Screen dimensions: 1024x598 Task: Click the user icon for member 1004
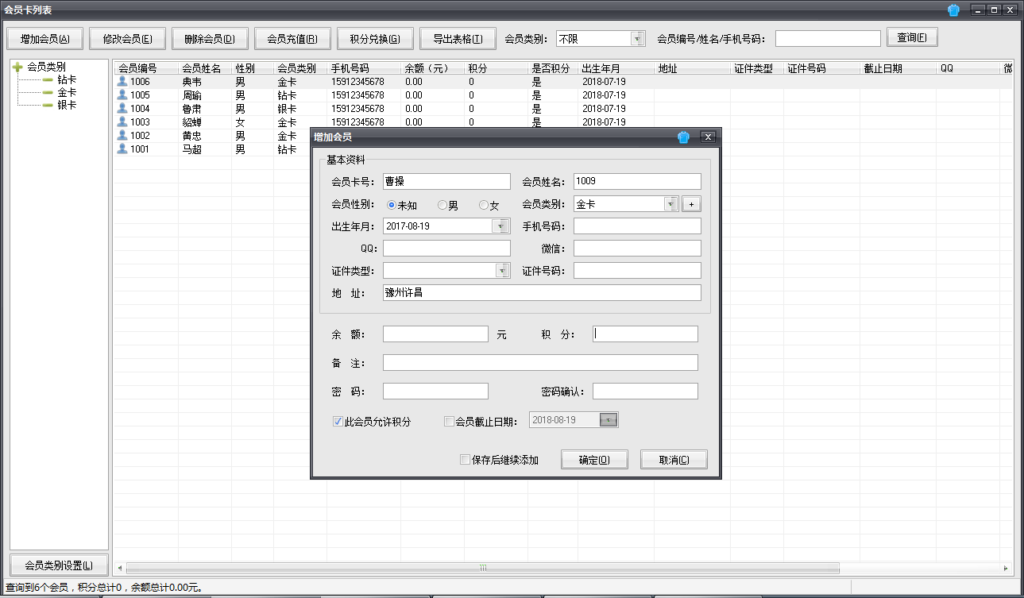(122, 108)
